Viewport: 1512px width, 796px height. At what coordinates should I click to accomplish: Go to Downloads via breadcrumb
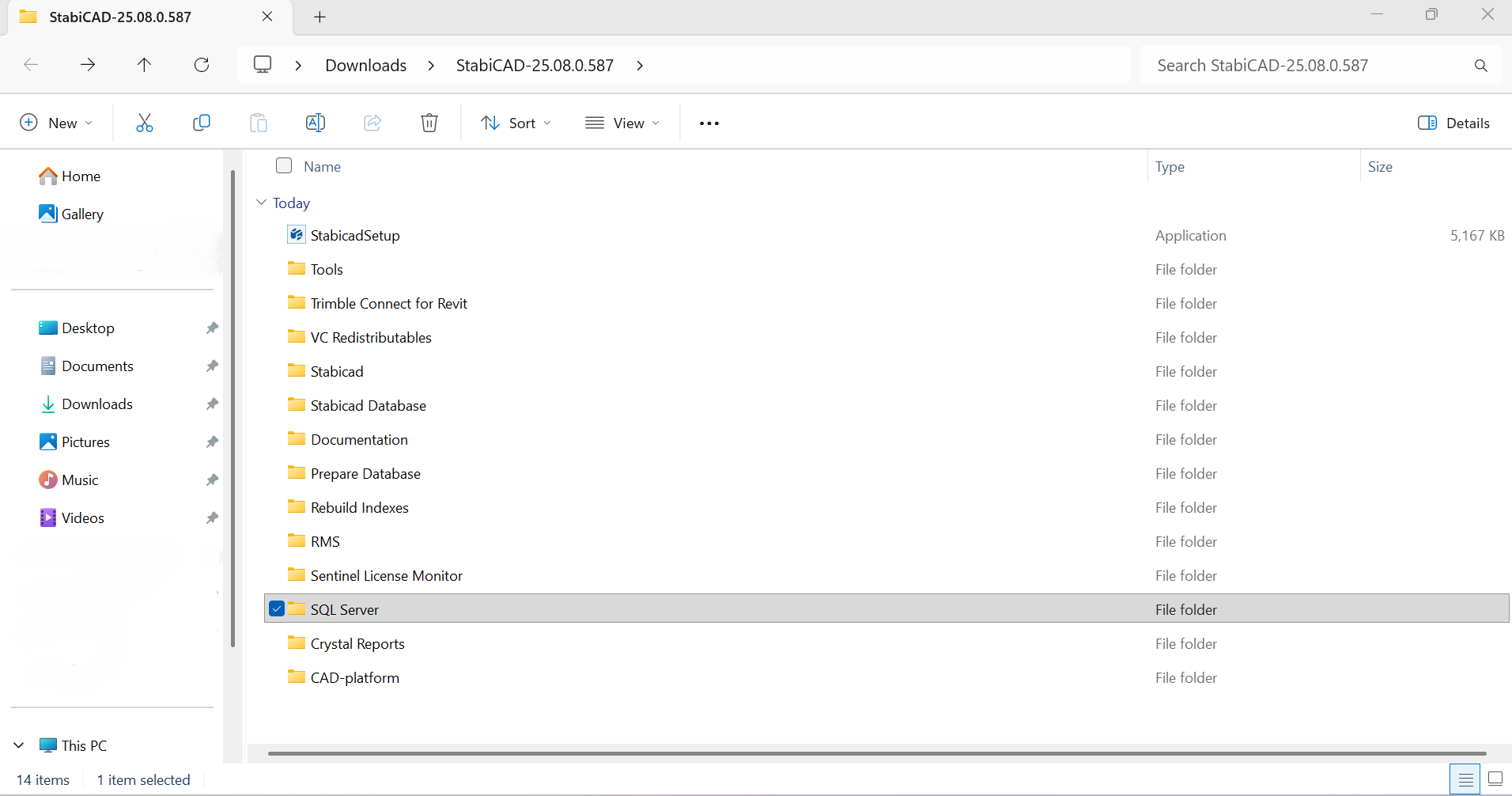[x=365, y=65]
